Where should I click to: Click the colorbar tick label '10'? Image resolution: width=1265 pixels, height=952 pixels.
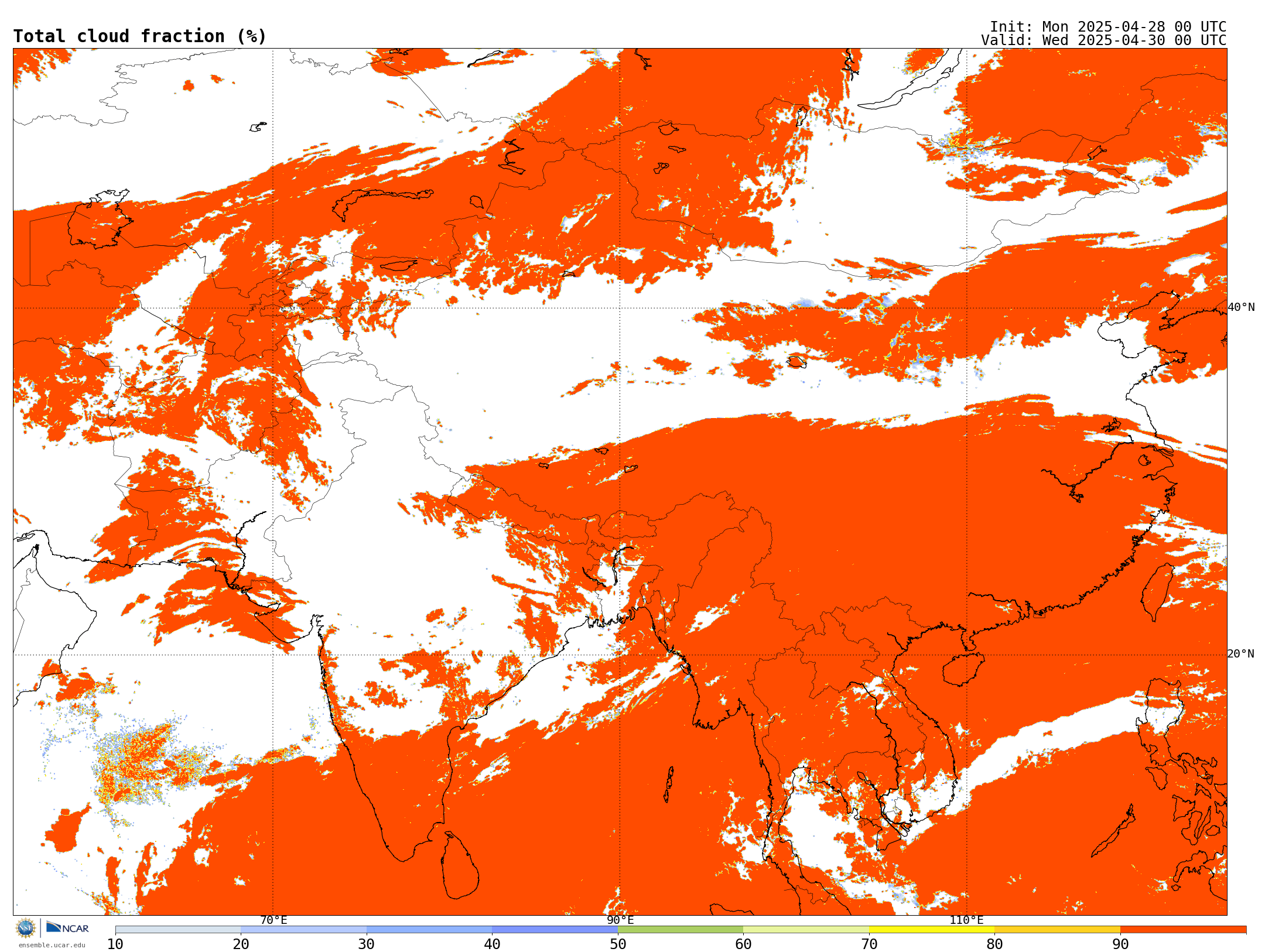pyautogui.click(x=115, y=944)
